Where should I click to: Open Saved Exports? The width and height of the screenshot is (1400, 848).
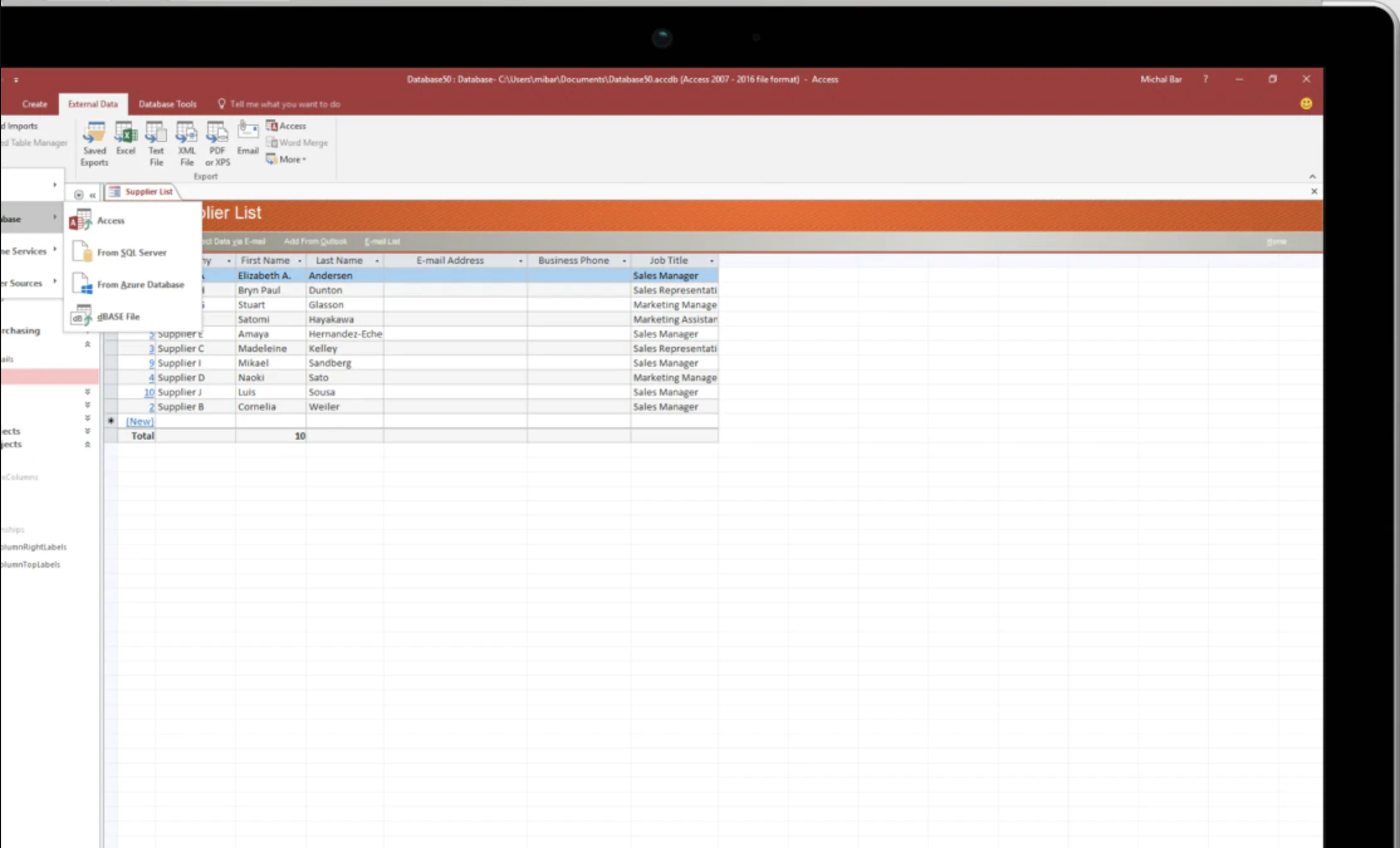coord(94,141)
